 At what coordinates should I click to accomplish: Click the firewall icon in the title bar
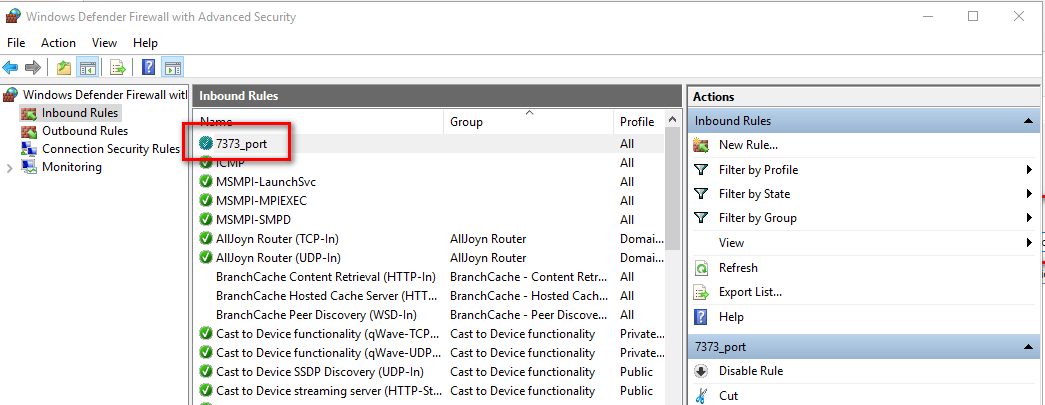[x=13, y=17]
